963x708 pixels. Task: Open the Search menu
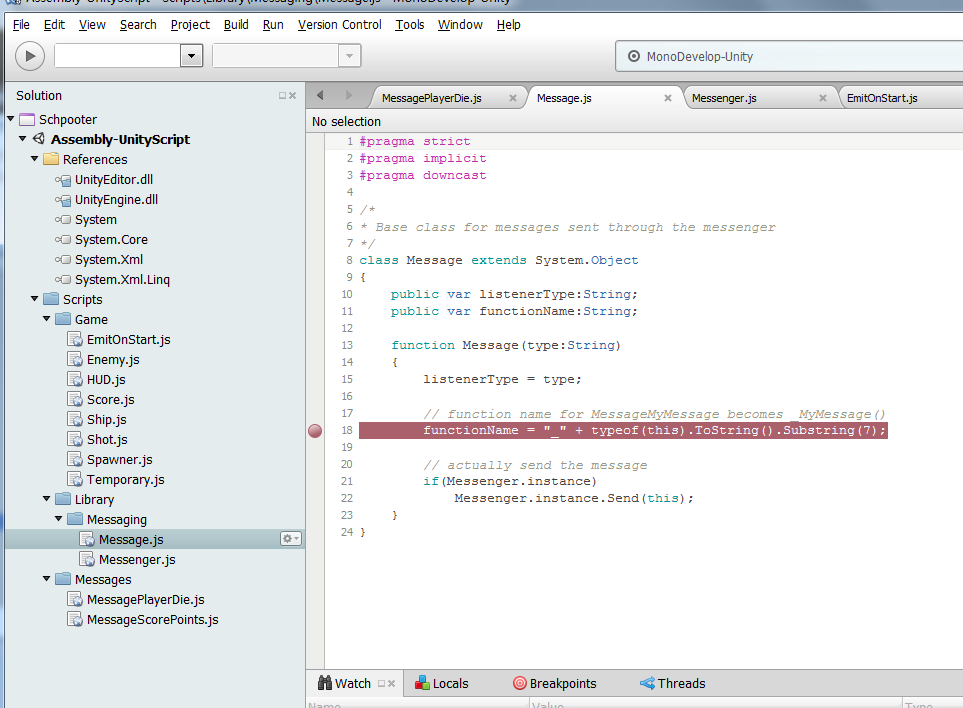point(138,25)
